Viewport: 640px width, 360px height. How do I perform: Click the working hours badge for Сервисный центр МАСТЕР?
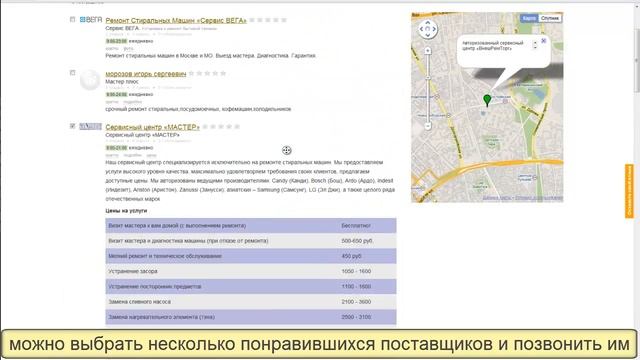(116, 148)
